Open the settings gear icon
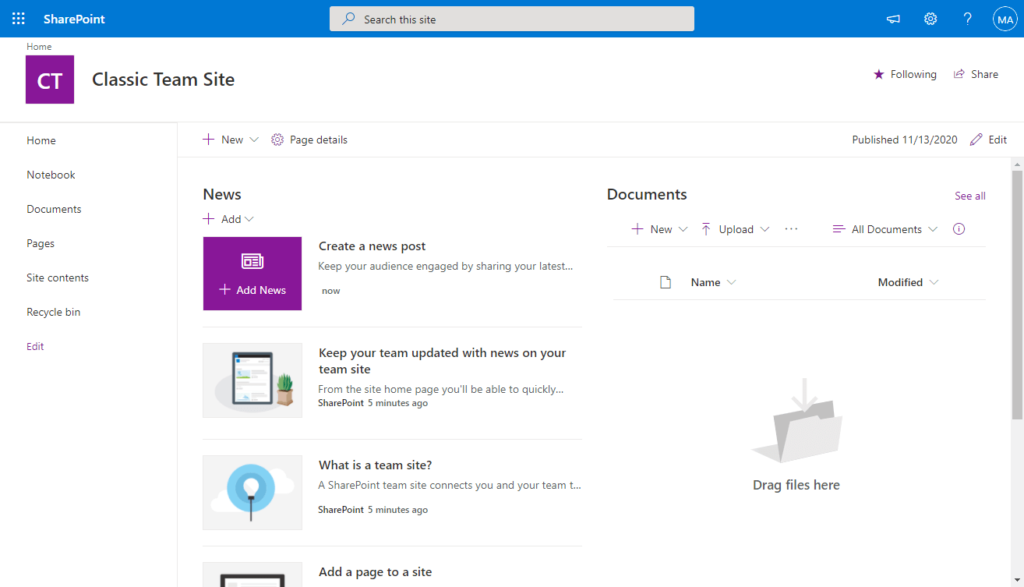1024x587 pixels. click(x=930, y=19)
